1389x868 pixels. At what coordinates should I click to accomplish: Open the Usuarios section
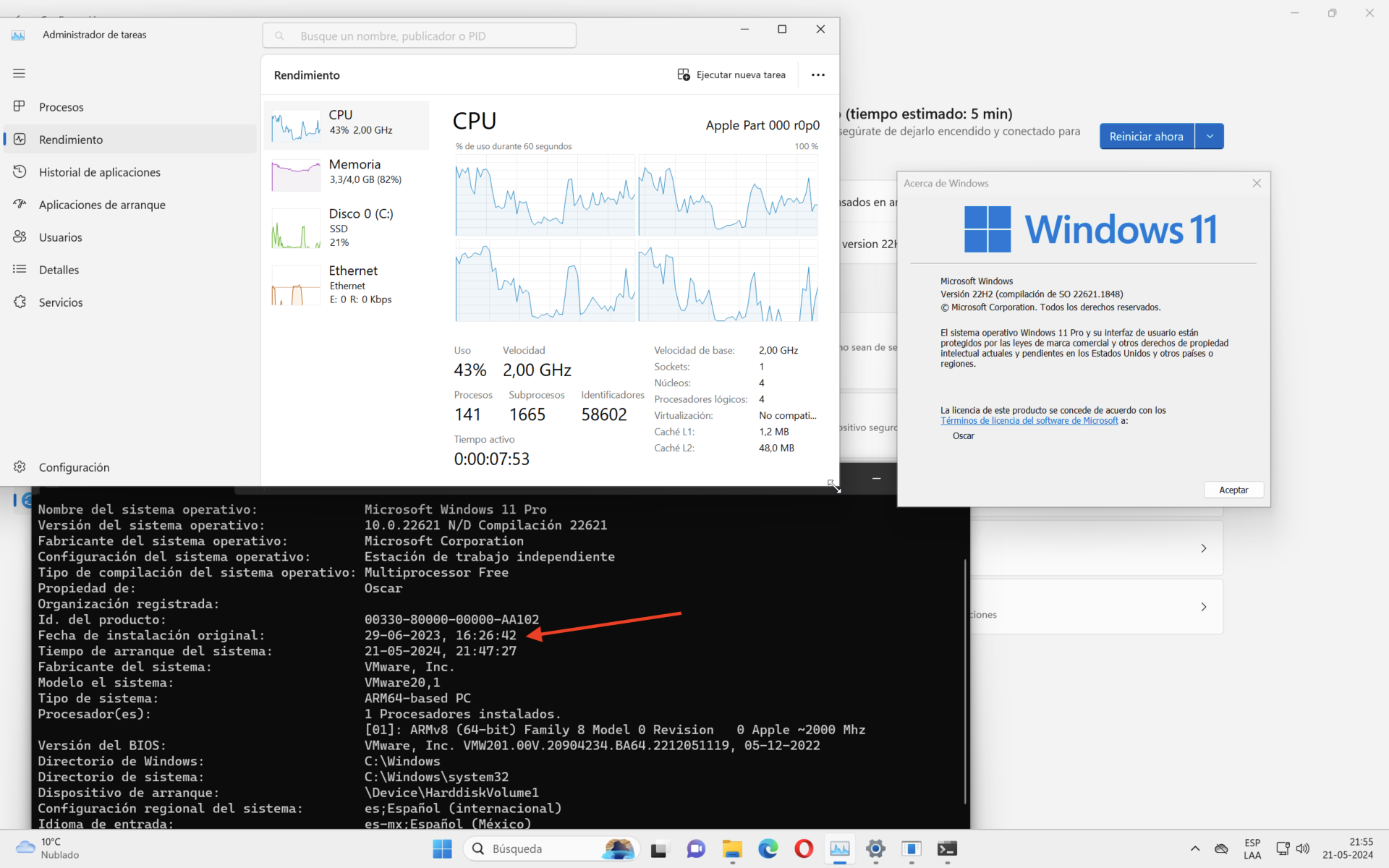pos(60,237)
